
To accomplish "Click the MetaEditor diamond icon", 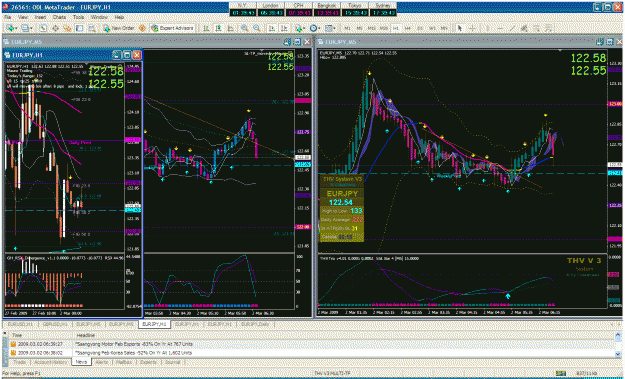I will pyautogui.click(x=142, y=28).
